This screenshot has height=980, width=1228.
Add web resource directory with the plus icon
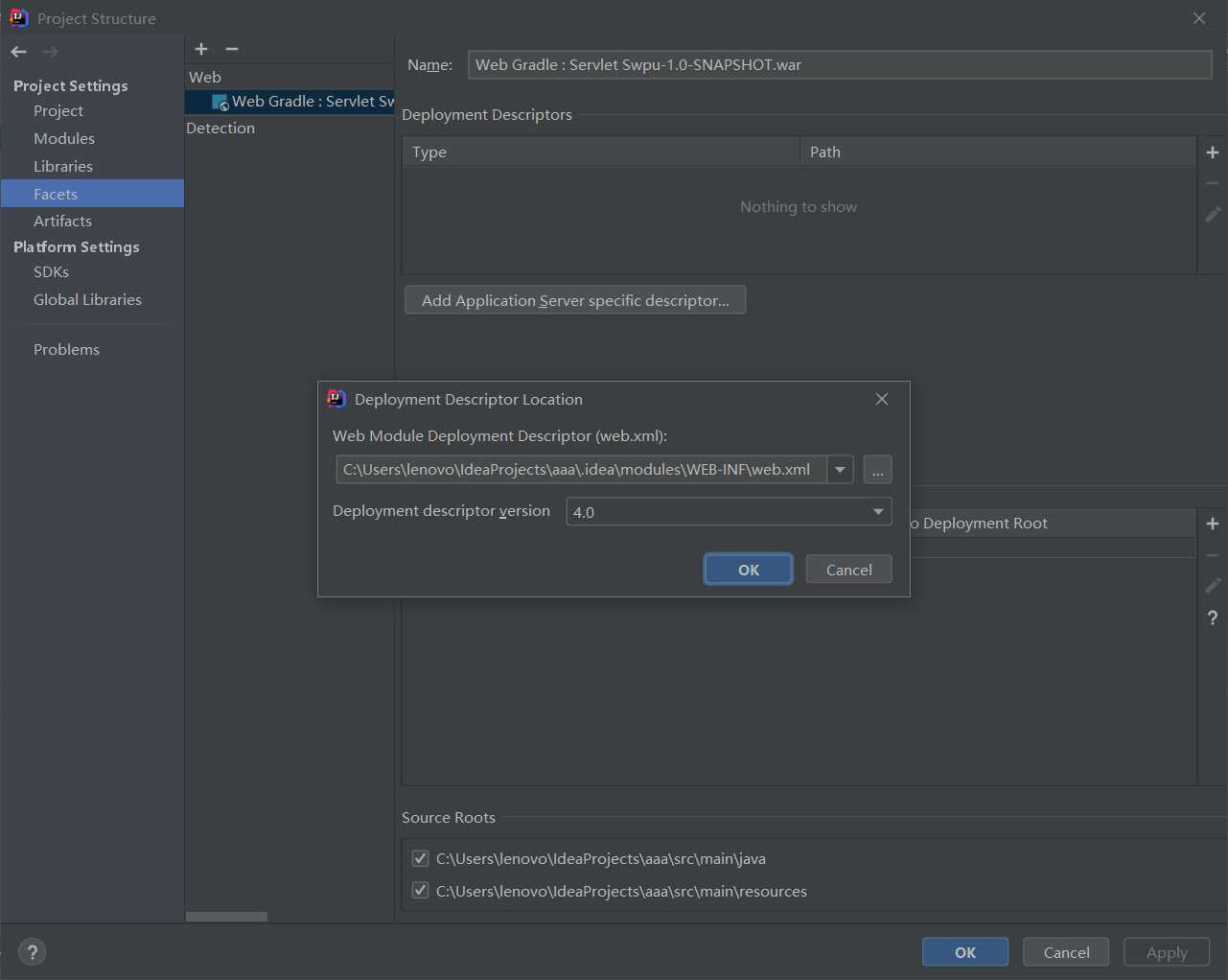point(1213,524)
